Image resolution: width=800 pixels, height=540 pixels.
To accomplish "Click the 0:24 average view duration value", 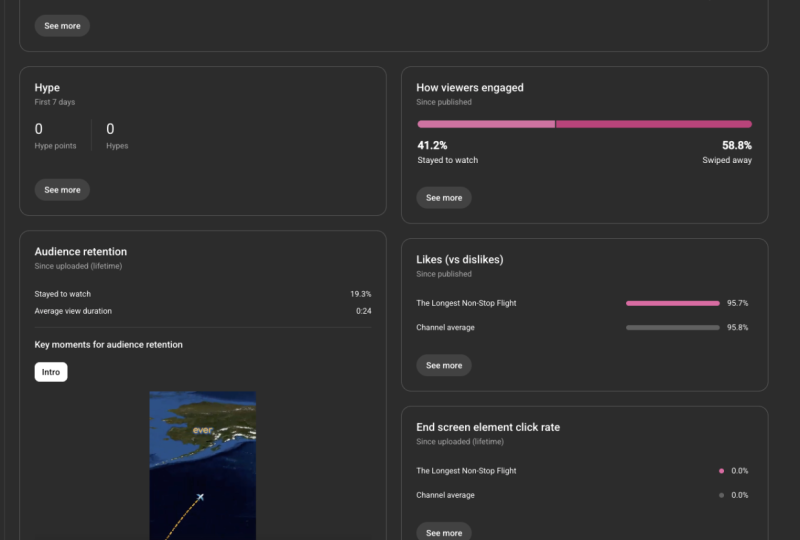I will pos(364,311).
